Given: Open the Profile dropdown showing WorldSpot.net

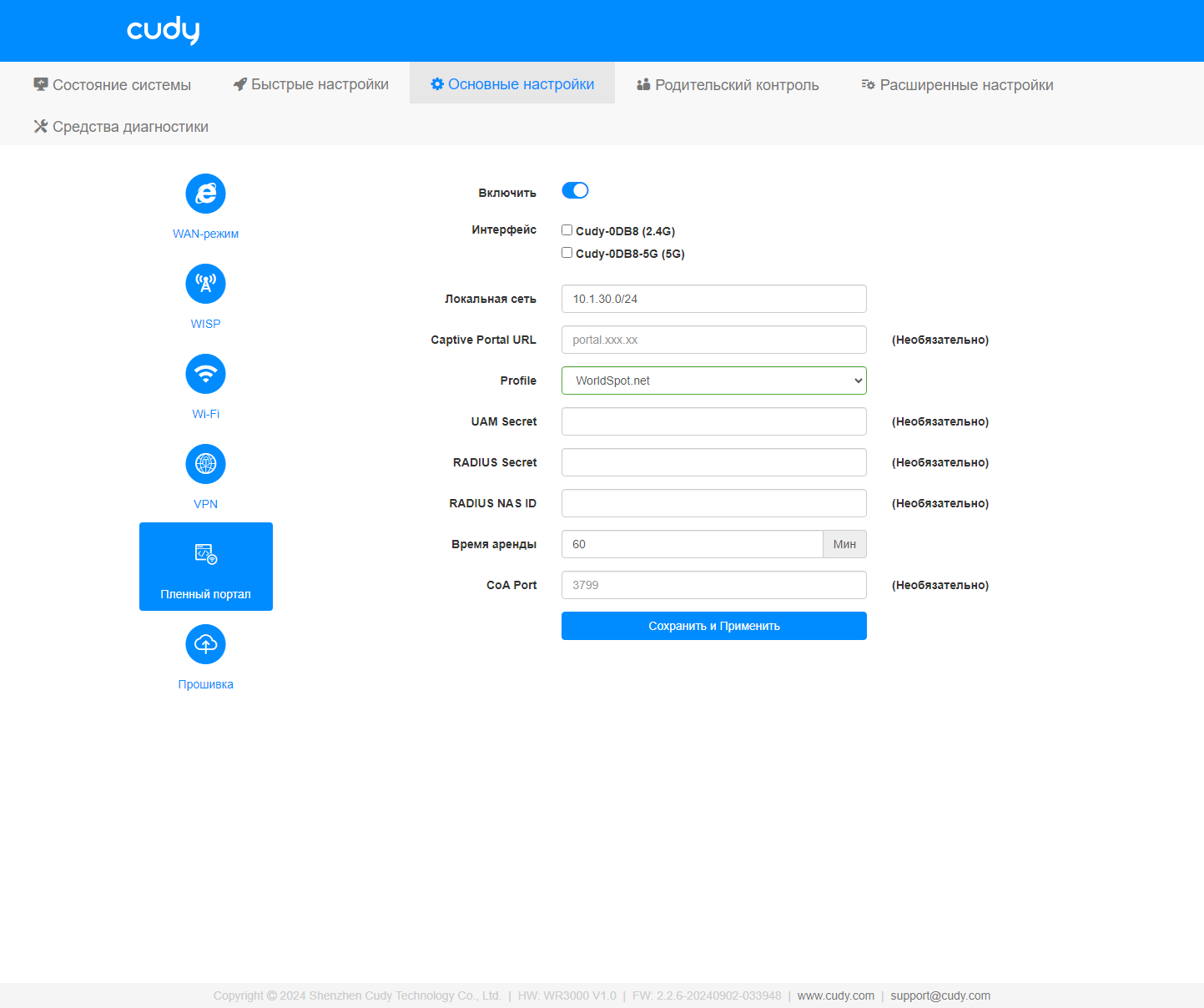Looking at the screenshot, I should pyautogui.click(x=714, y=381).
